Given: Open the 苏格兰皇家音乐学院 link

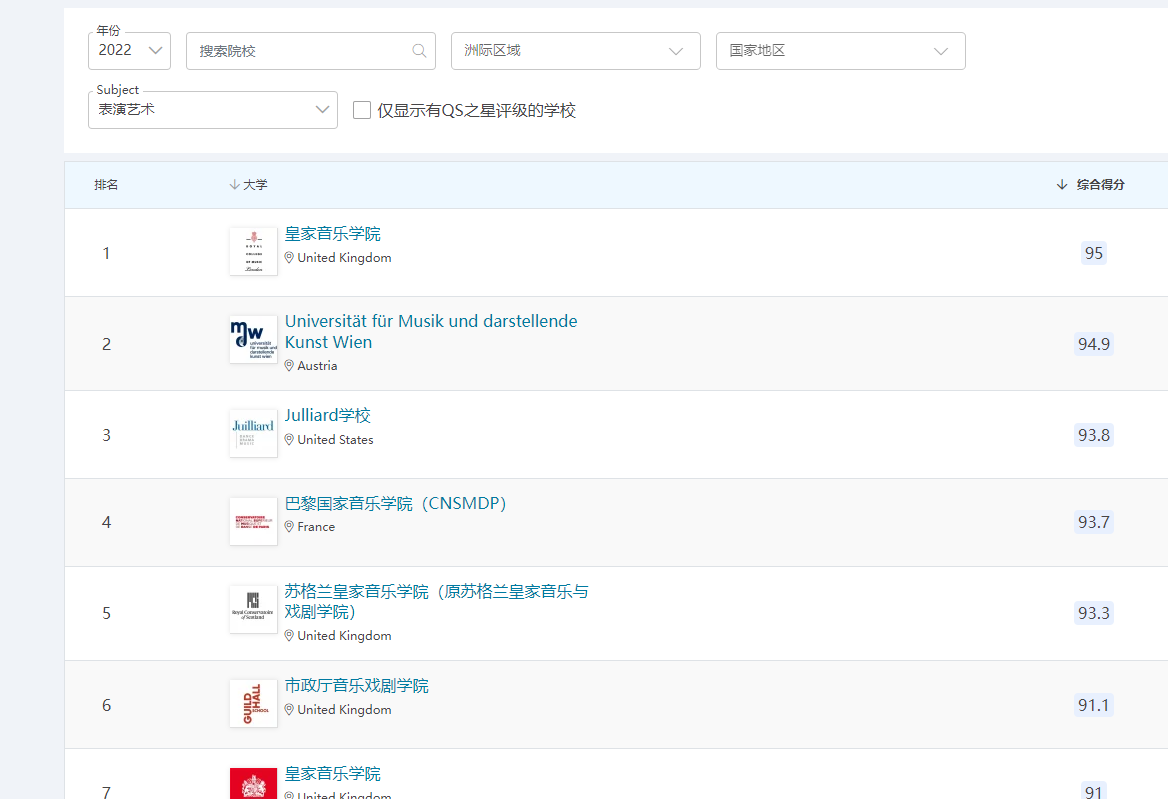Looking at the screenshot, I should tap(437, 602).
